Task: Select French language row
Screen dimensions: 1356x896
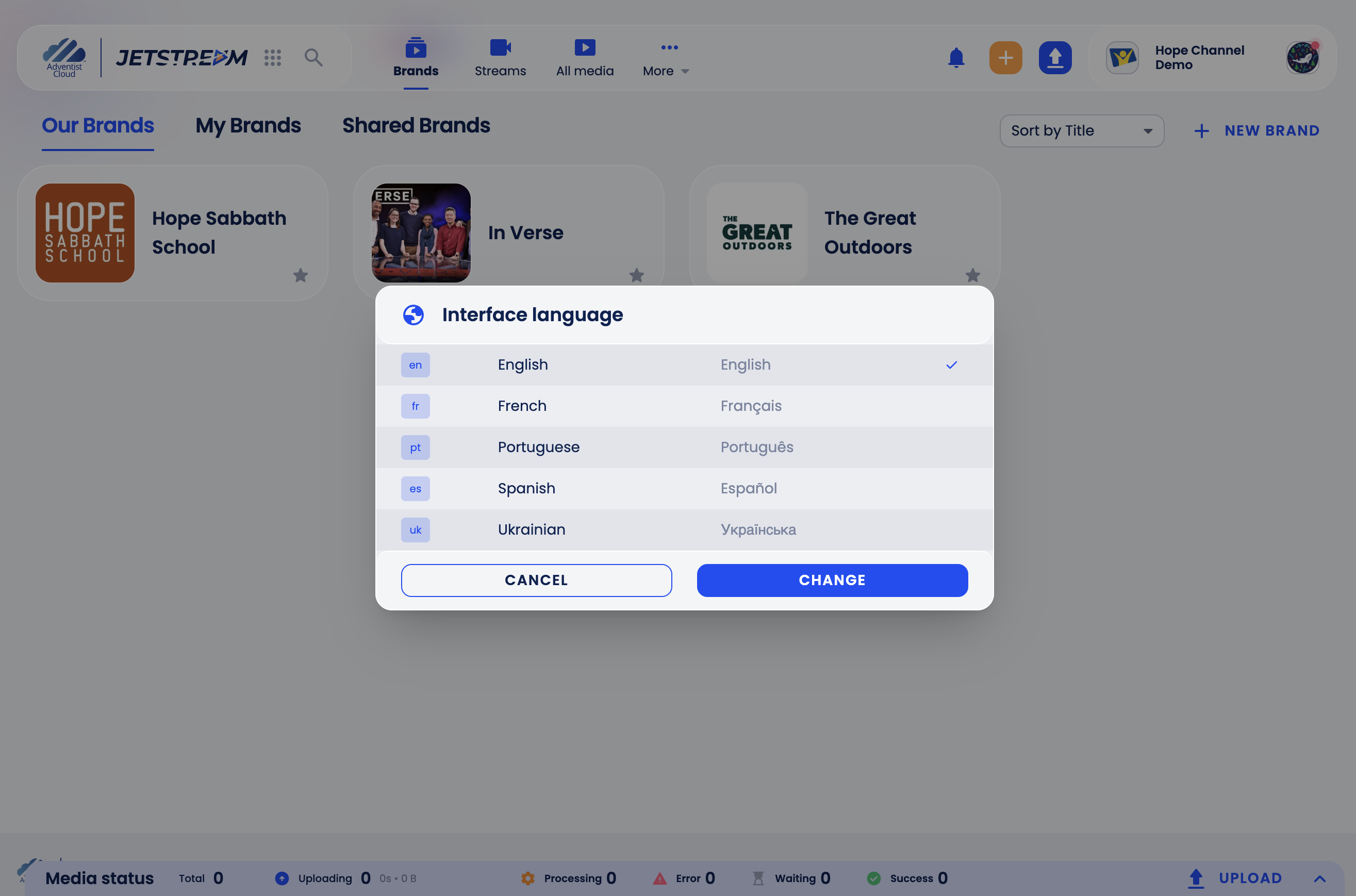Action: coord(684,406)
